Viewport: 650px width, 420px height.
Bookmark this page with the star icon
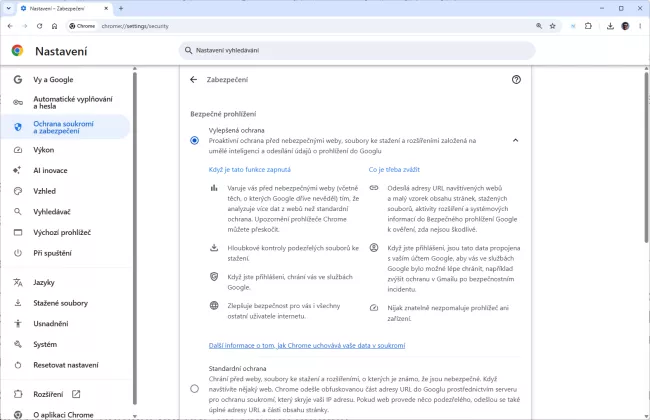(x=553, y=26)
